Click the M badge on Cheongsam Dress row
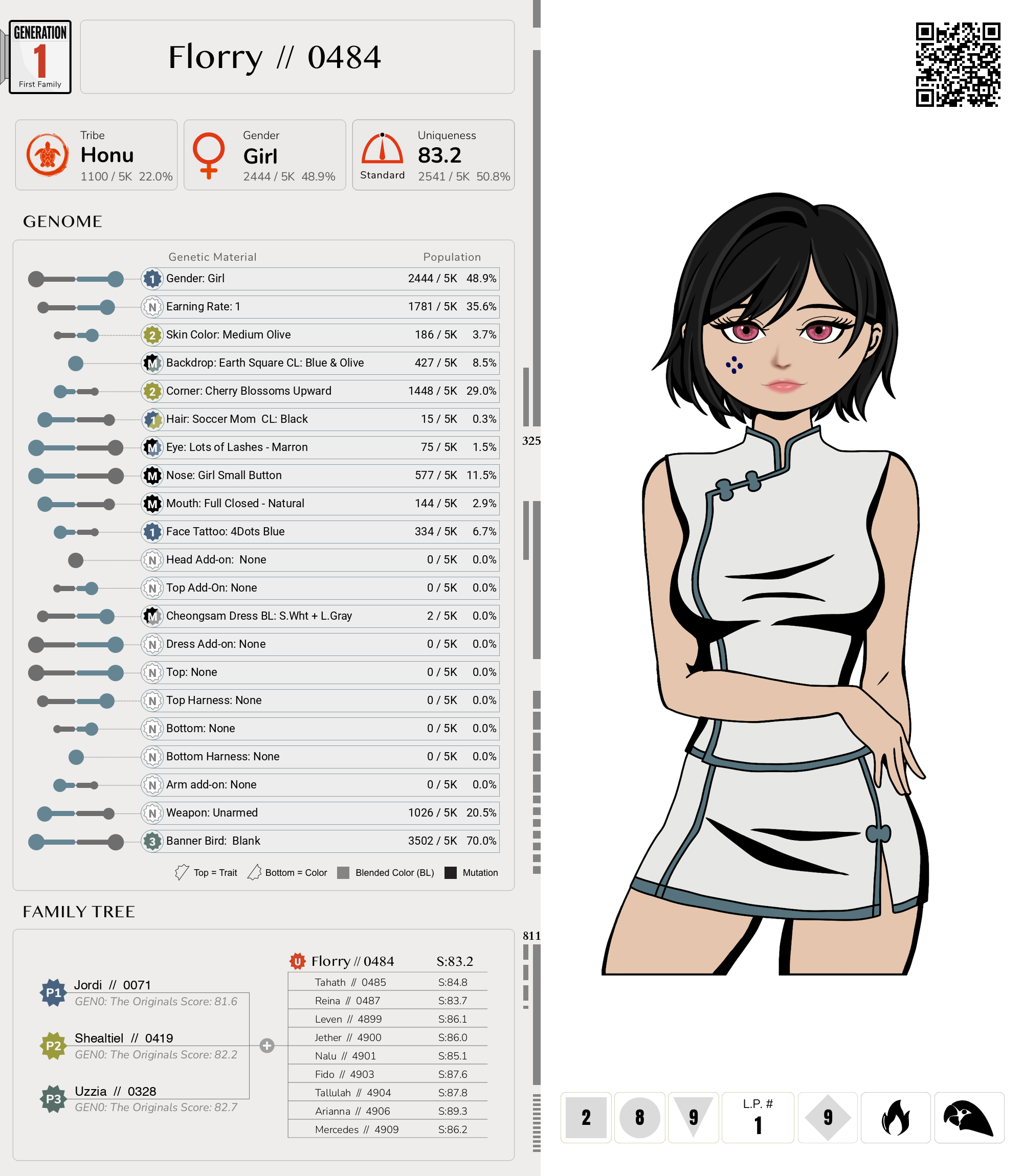The image size is (1023, 1176). [x=152, y=616]
